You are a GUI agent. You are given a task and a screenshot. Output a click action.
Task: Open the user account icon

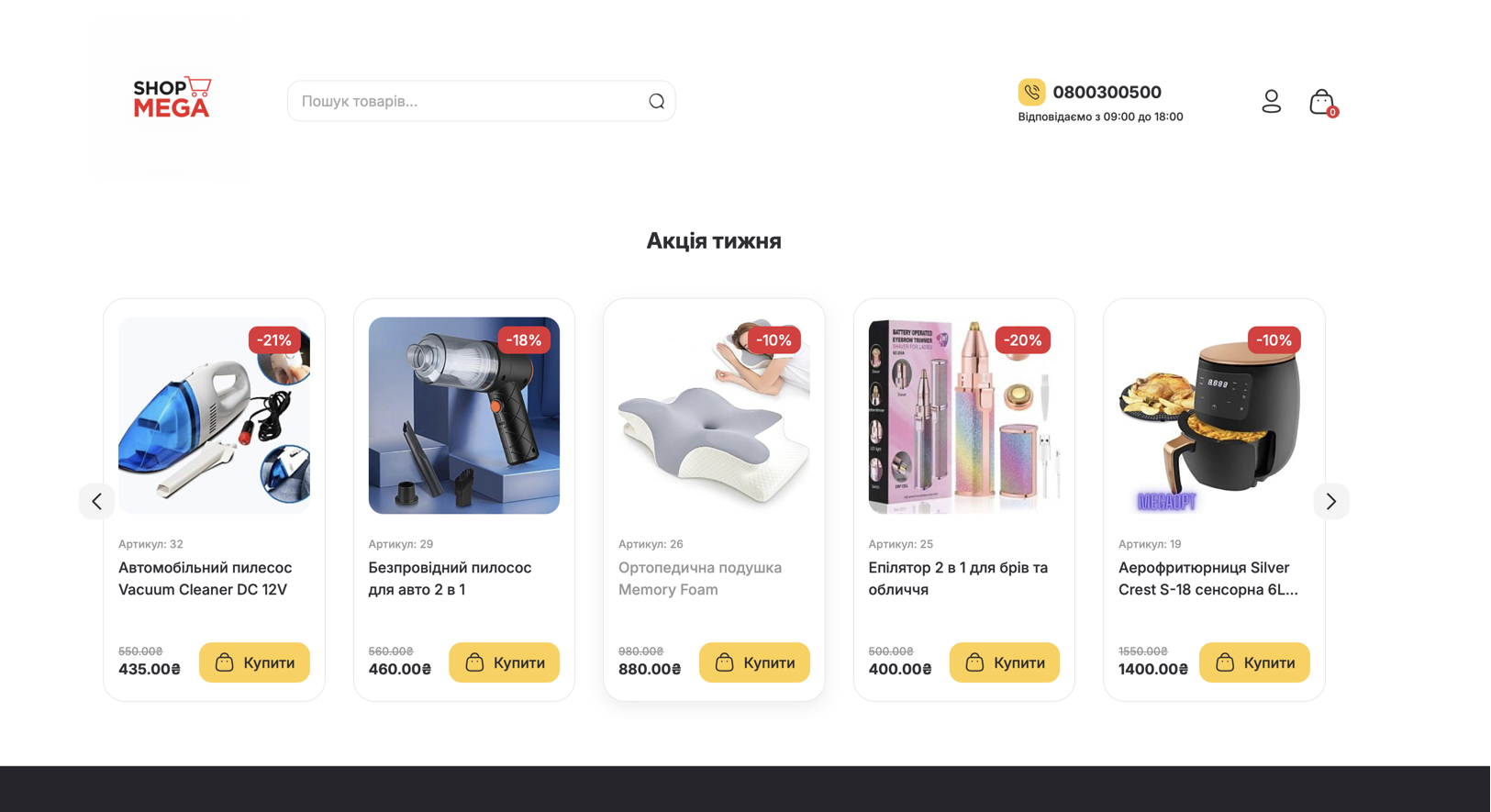coord(1271,101)
